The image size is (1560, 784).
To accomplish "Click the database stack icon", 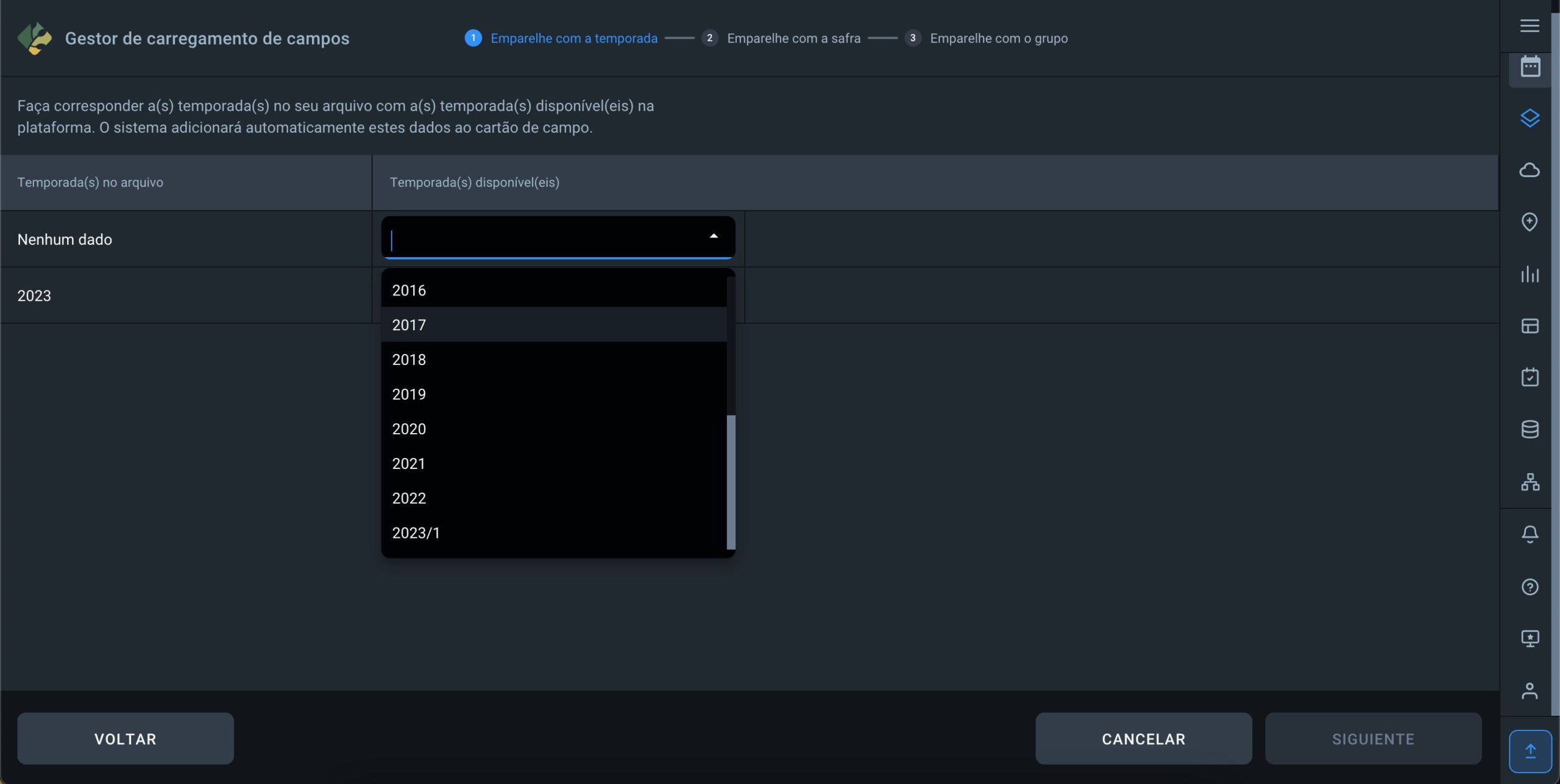I will click(1530, 429).
